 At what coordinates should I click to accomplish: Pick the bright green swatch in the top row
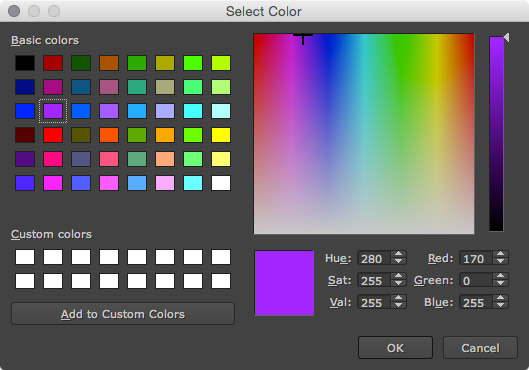pyautogui.click(x=193, y=63)
